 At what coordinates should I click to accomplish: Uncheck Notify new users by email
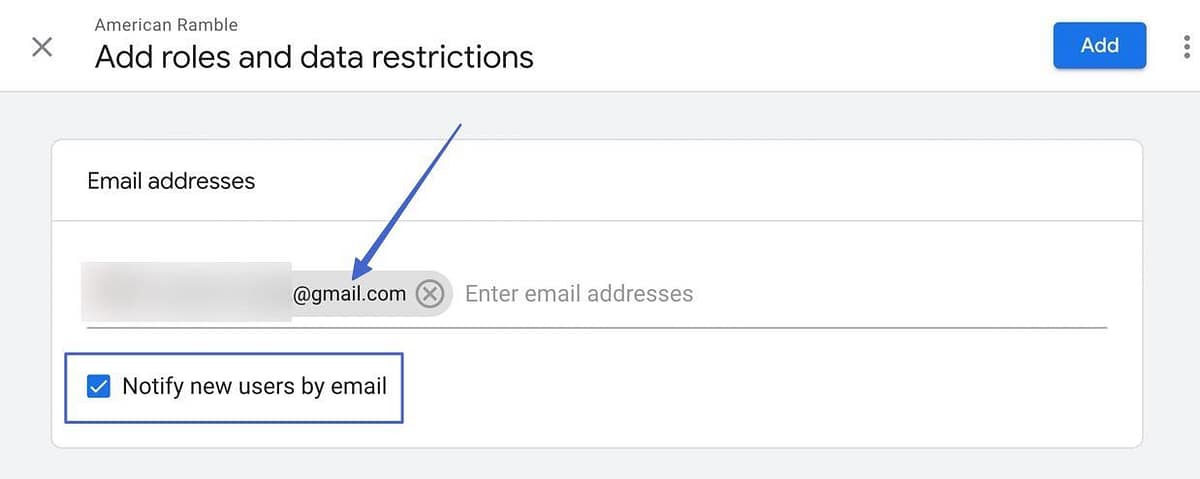[98, 386]
